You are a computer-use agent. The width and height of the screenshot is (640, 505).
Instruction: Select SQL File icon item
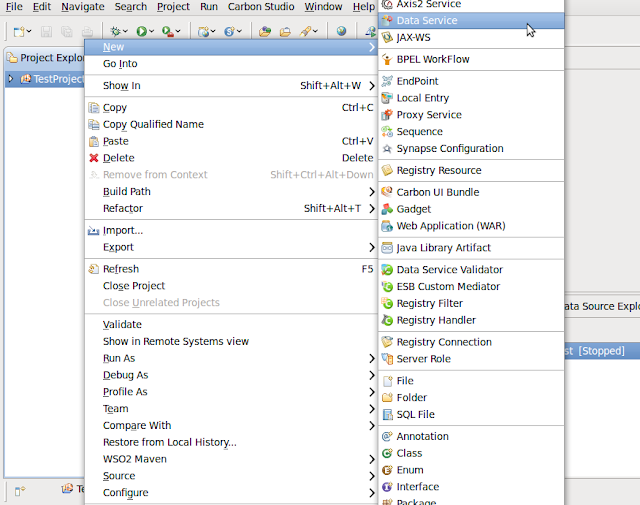[x=471, y=415]
